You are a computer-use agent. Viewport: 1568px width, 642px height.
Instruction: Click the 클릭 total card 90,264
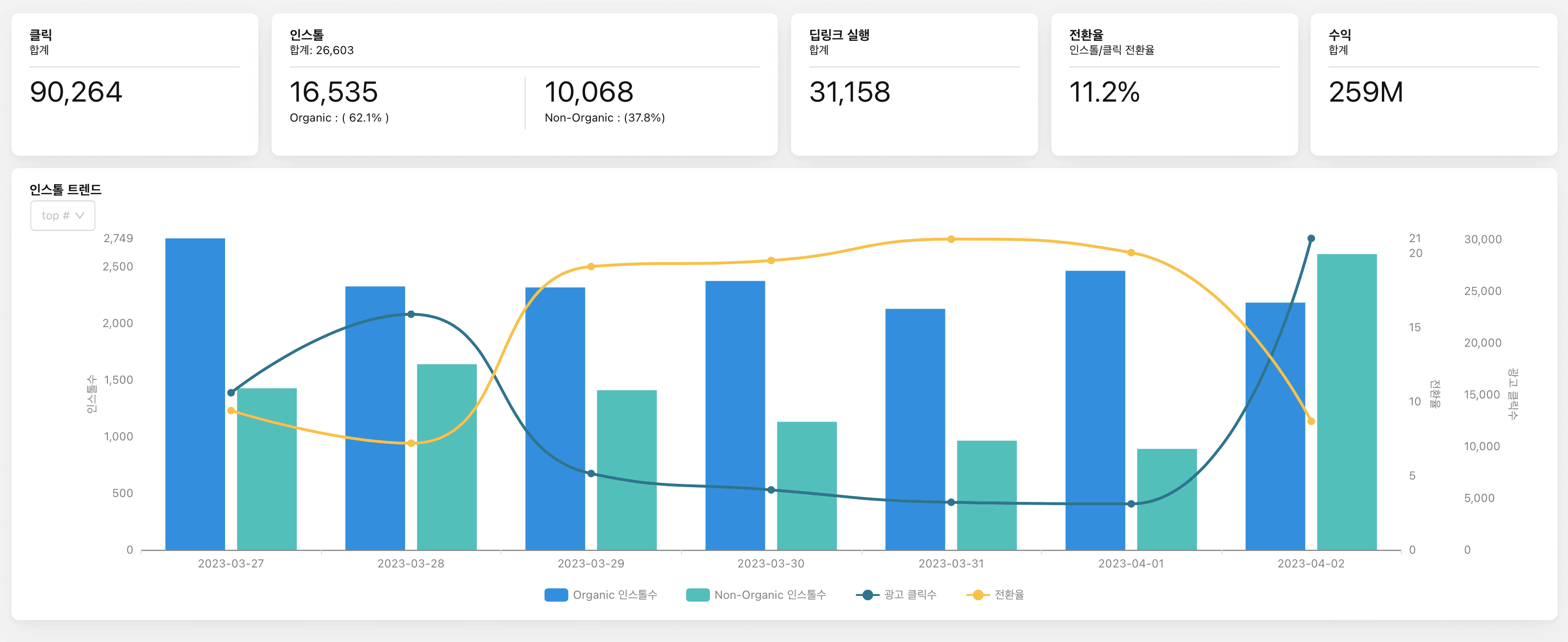click(76, 92)
